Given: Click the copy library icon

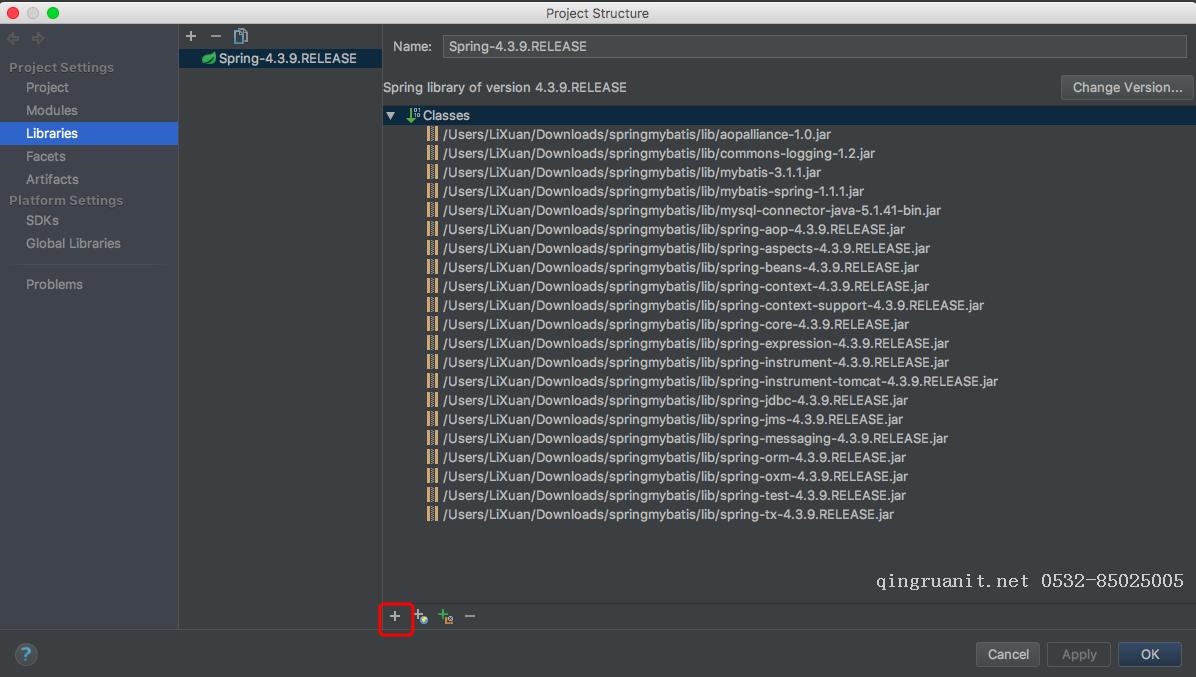Looking at the screenshot, I should click(241, 36).
